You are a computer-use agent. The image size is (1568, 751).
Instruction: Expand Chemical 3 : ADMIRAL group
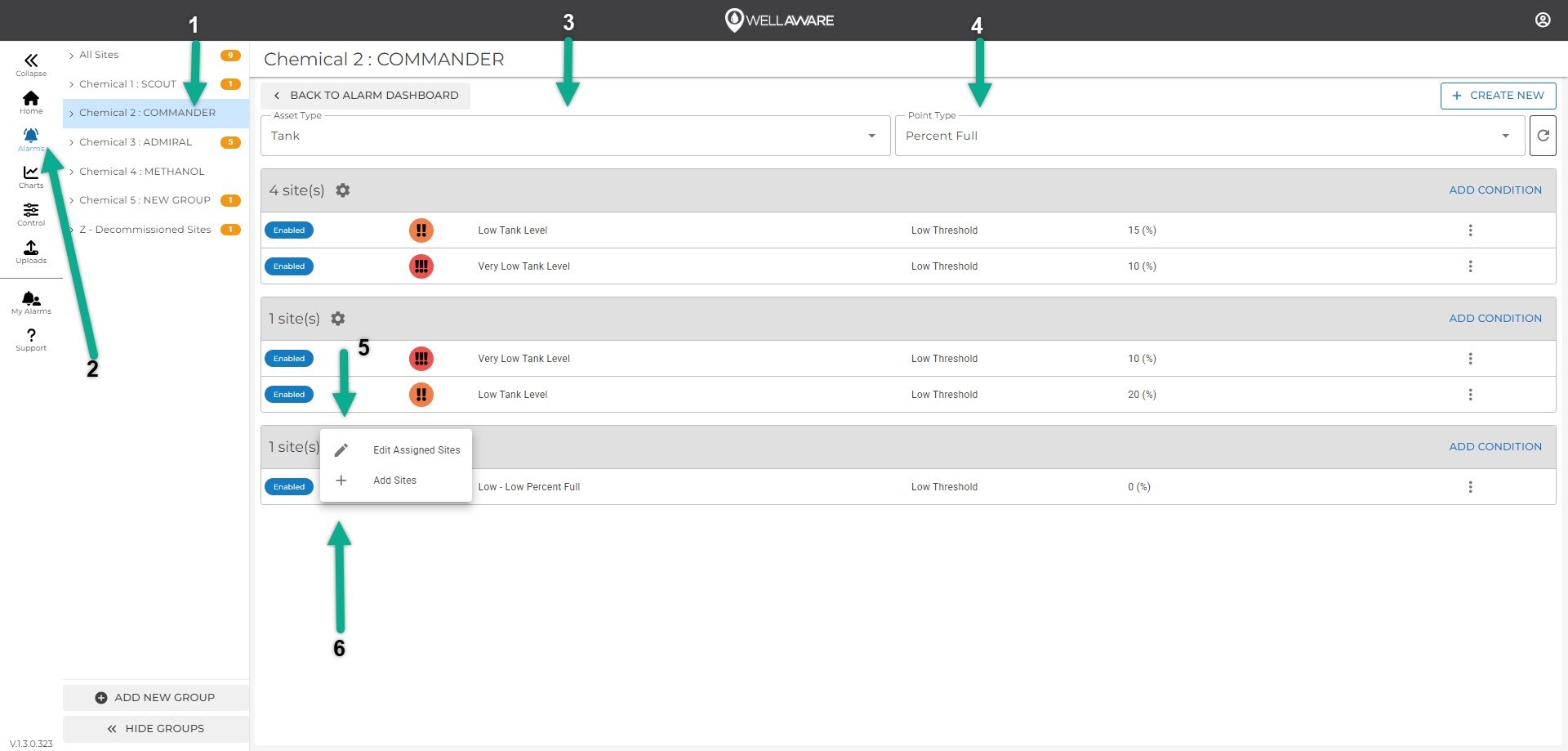[71, 142]
